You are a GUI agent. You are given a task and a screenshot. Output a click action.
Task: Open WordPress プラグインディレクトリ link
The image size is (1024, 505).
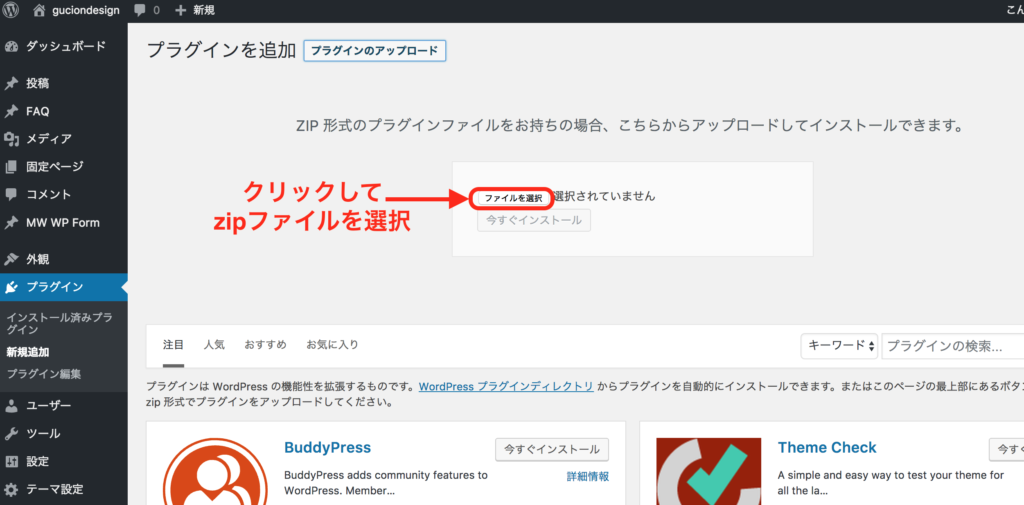click(506, 386)
